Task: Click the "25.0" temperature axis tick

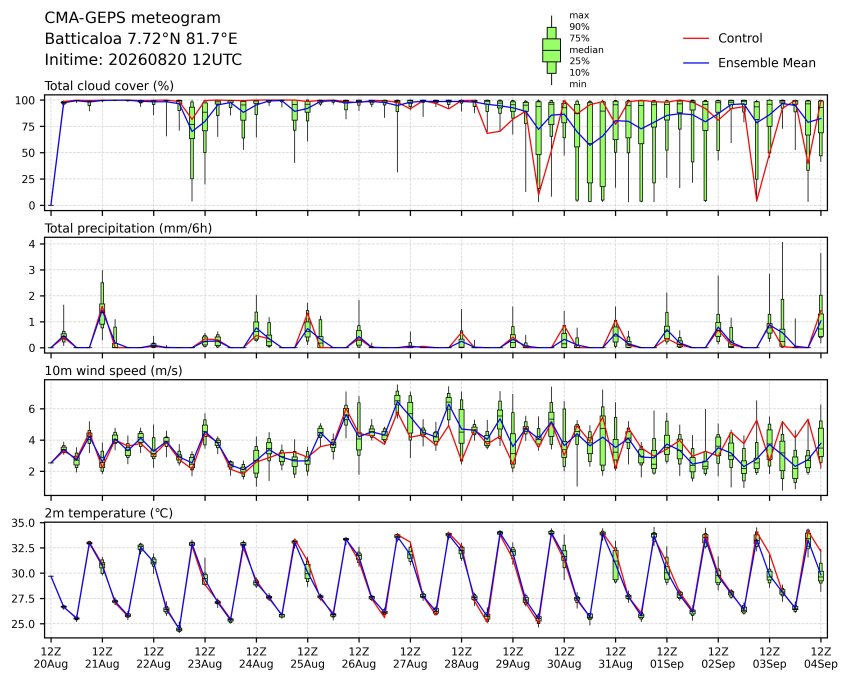Action: (23, 624)
